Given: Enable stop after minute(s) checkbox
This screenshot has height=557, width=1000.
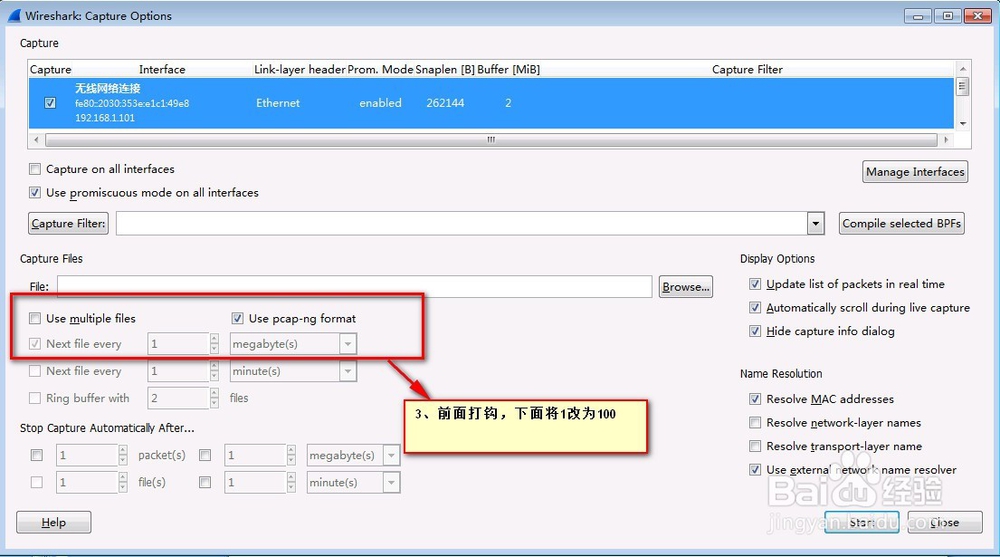Looking at the screenshot, I should pyautogui.click(x=205, y=482).
